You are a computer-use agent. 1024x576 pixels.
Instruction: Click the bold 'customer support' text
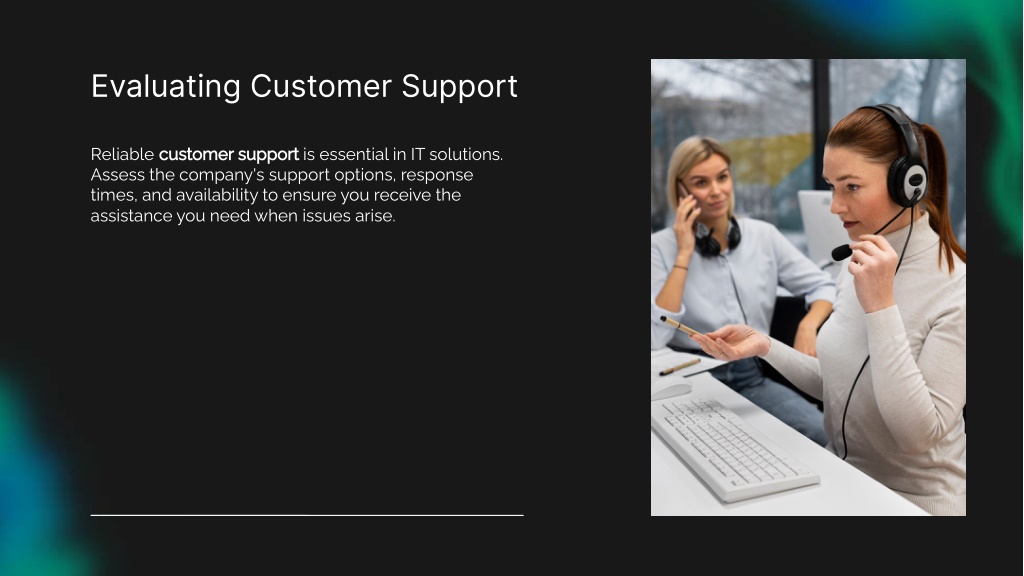[229, 155]
